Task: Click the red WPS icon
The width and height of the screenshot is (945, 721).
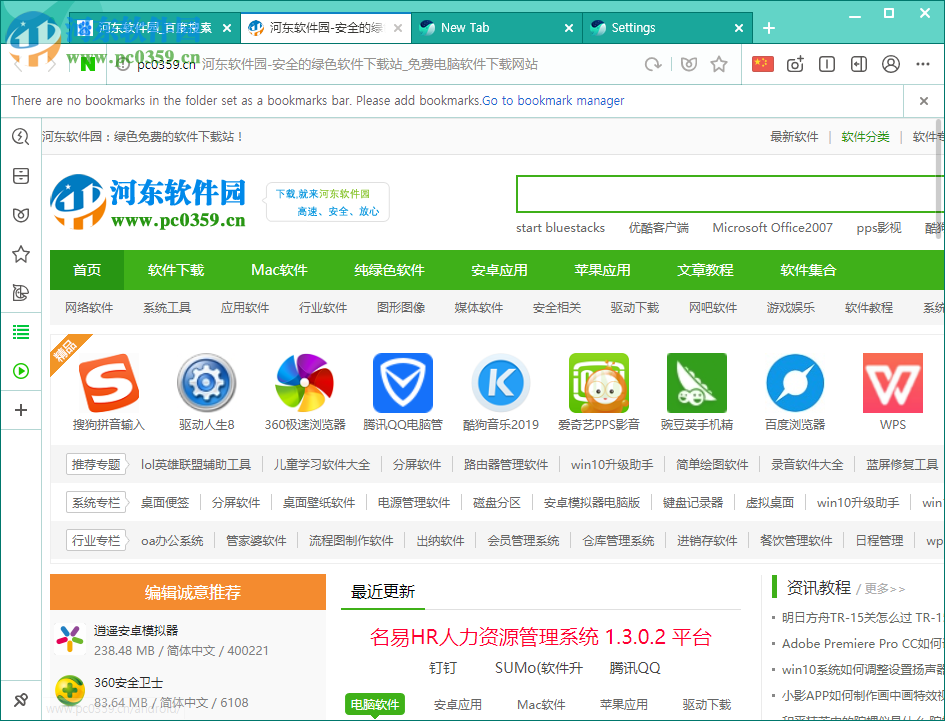Action: pyautogui.click(x=892, y=383)
